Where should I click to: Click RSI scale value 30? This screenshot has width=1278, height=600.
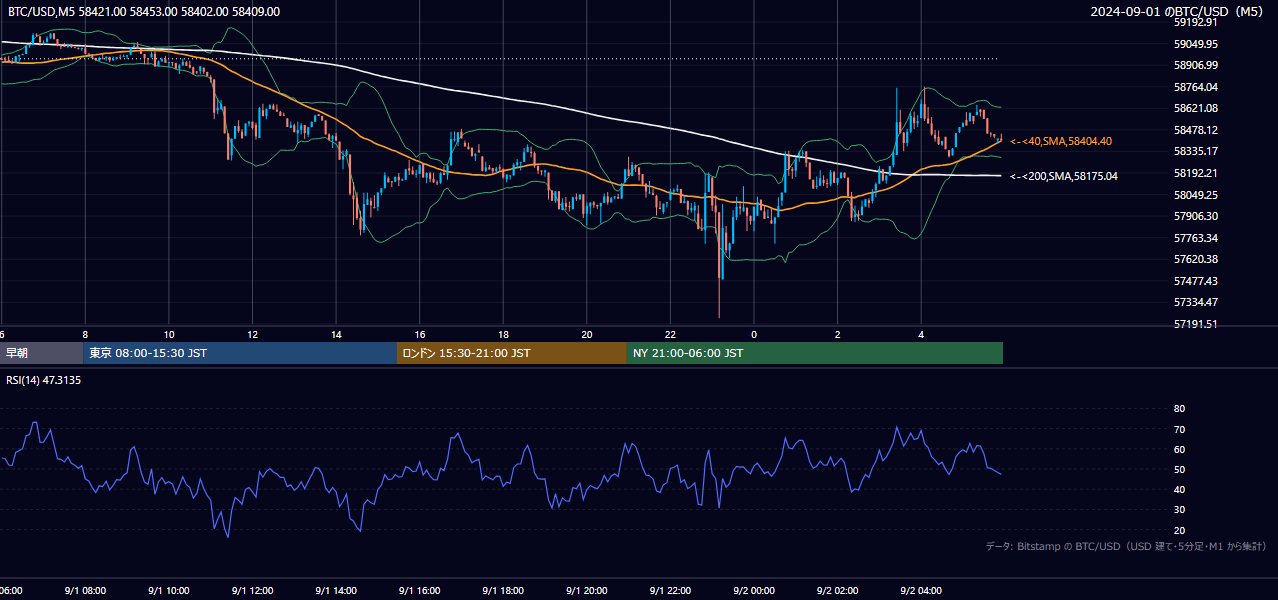[1179, 510]
